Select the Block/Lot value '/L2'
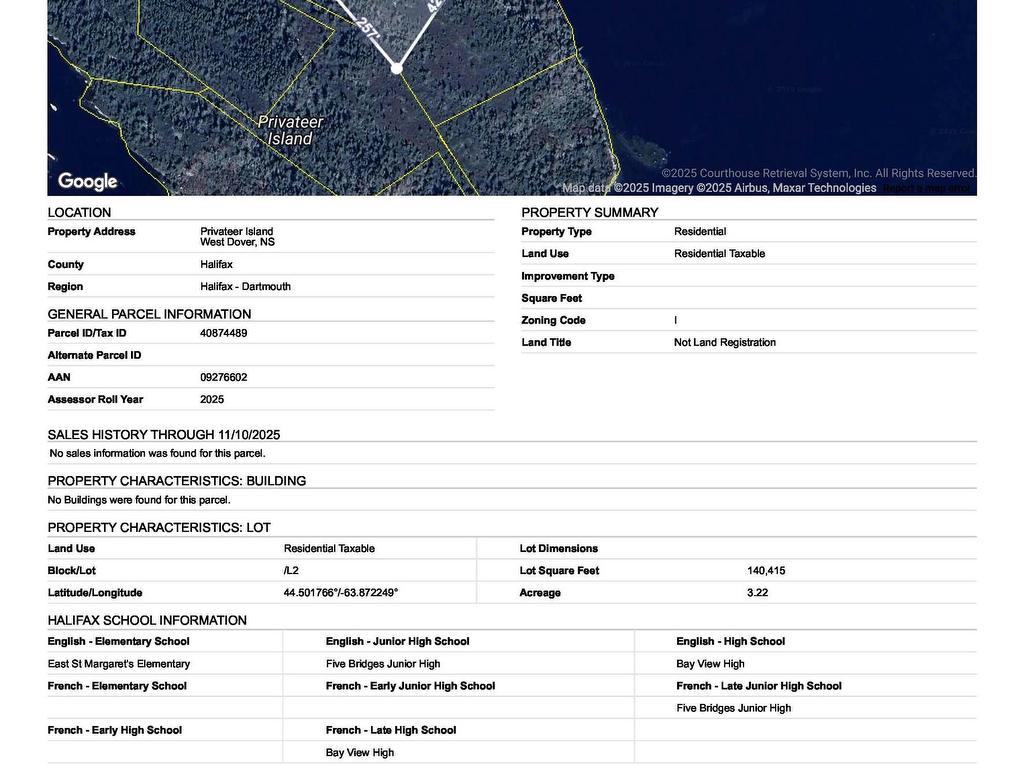1024x768 pixels. coord(291,571)
